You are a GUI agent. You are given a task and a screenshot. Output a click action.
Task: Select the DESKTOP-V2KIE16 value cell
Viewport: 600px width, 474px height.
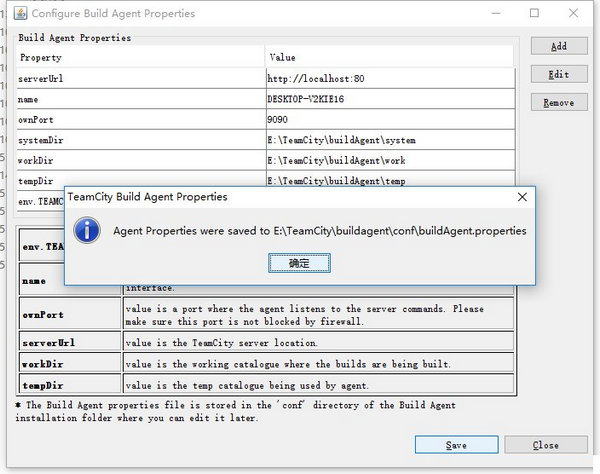391,99
